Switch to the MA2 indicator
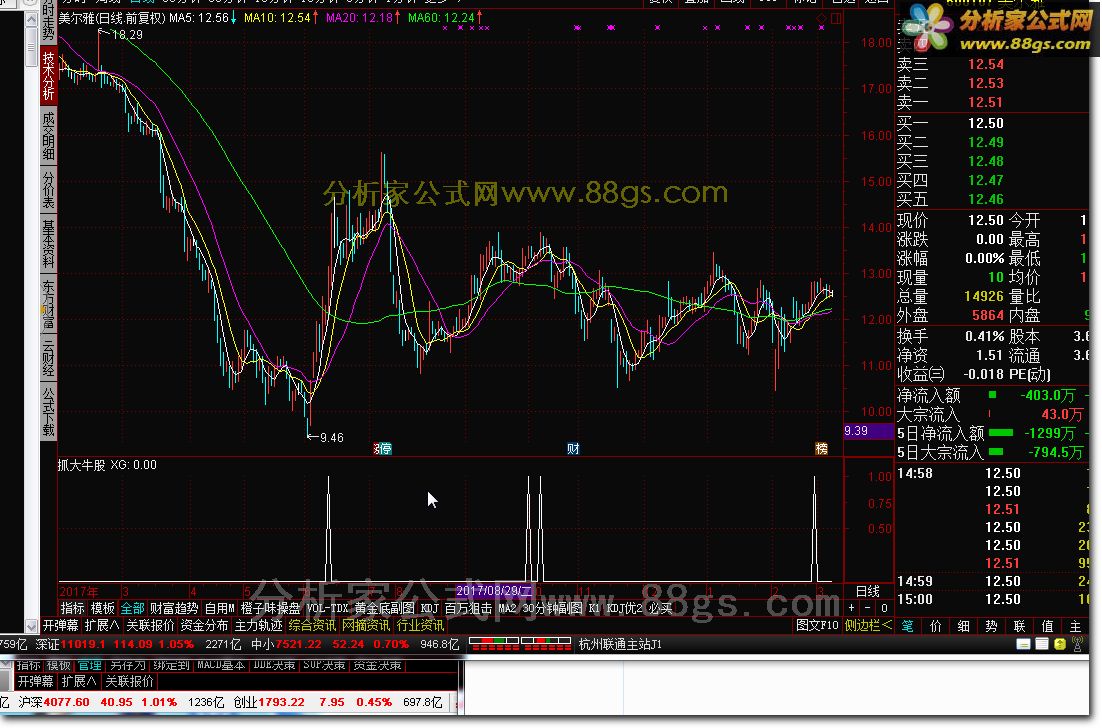The width and height of the screenshot is (1102, 728). click(x=507, y=609)
